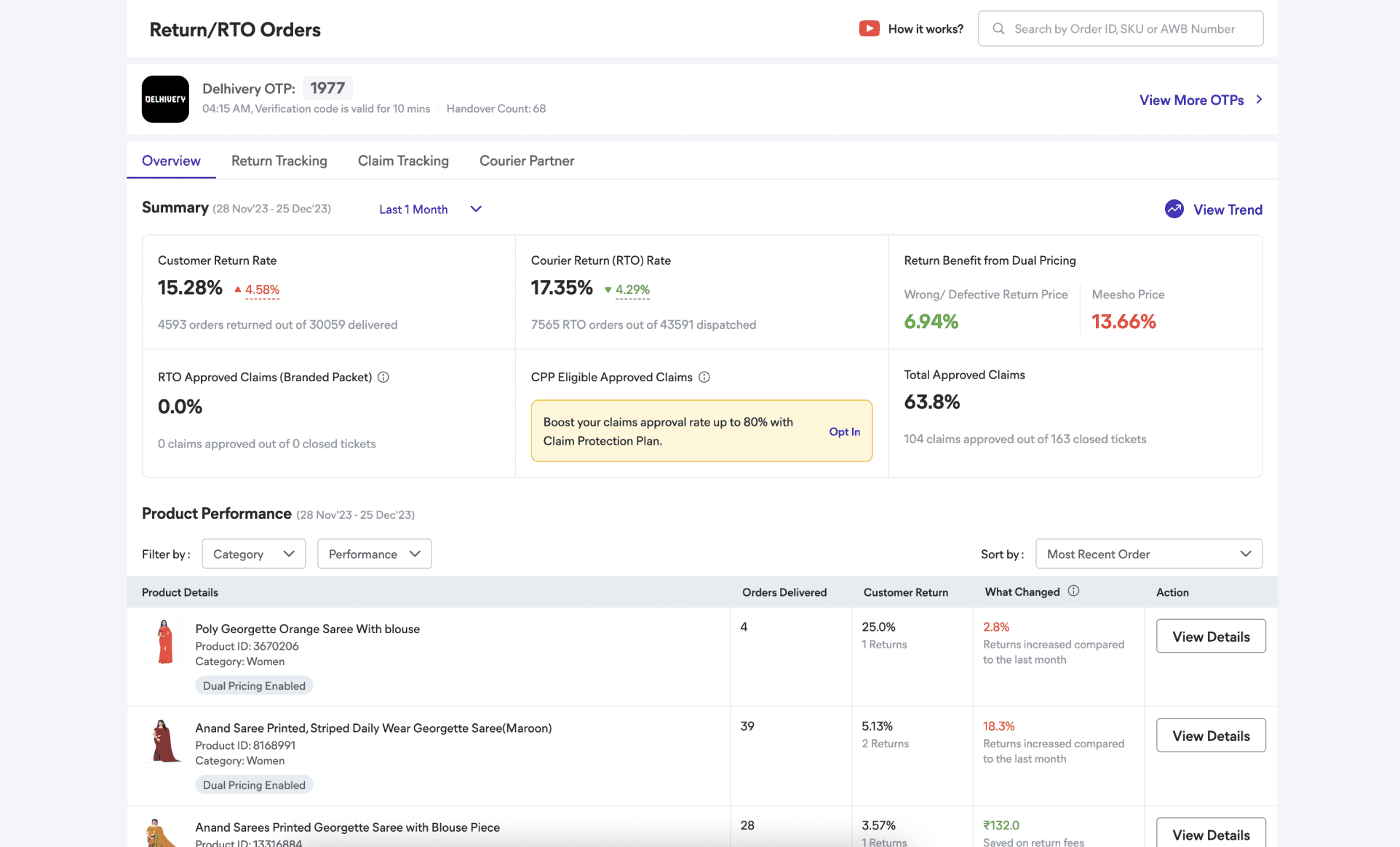Open the Category filter dropdown
This screenshot has height=847, width=1400.
[253, 554]
